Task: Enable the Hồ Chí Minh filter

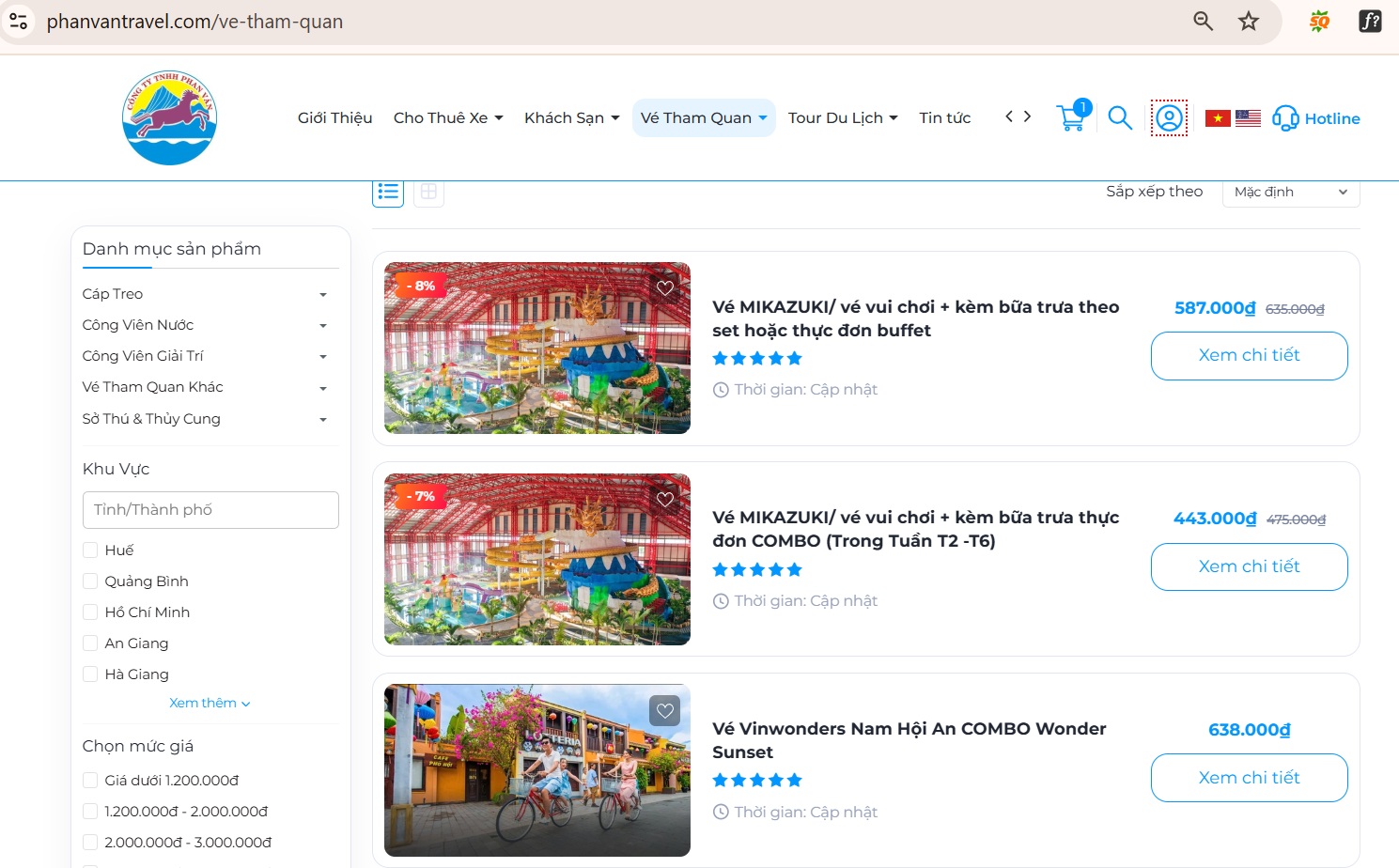Action: [90, 611]
